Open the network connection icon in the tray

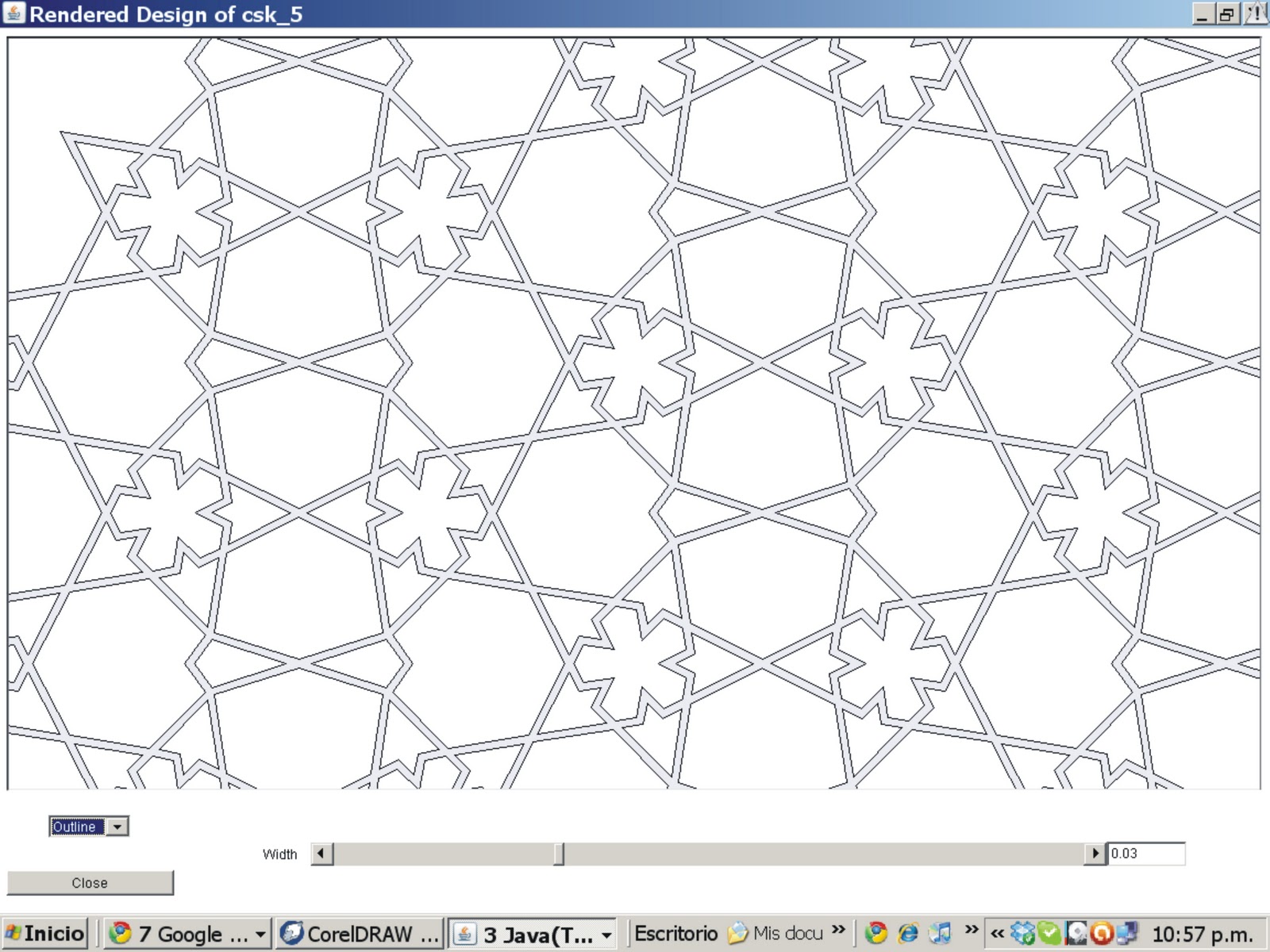pyautogui.click(x=1128, y=933)
